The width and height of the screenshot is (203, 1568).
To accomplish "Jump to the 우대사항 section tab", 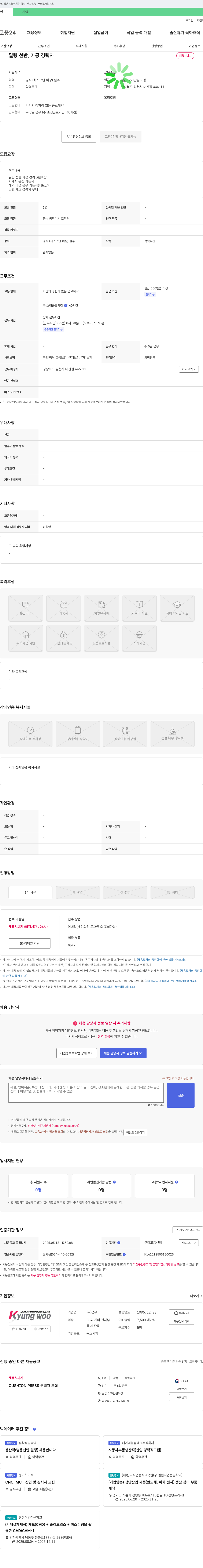I will point(81,46).
